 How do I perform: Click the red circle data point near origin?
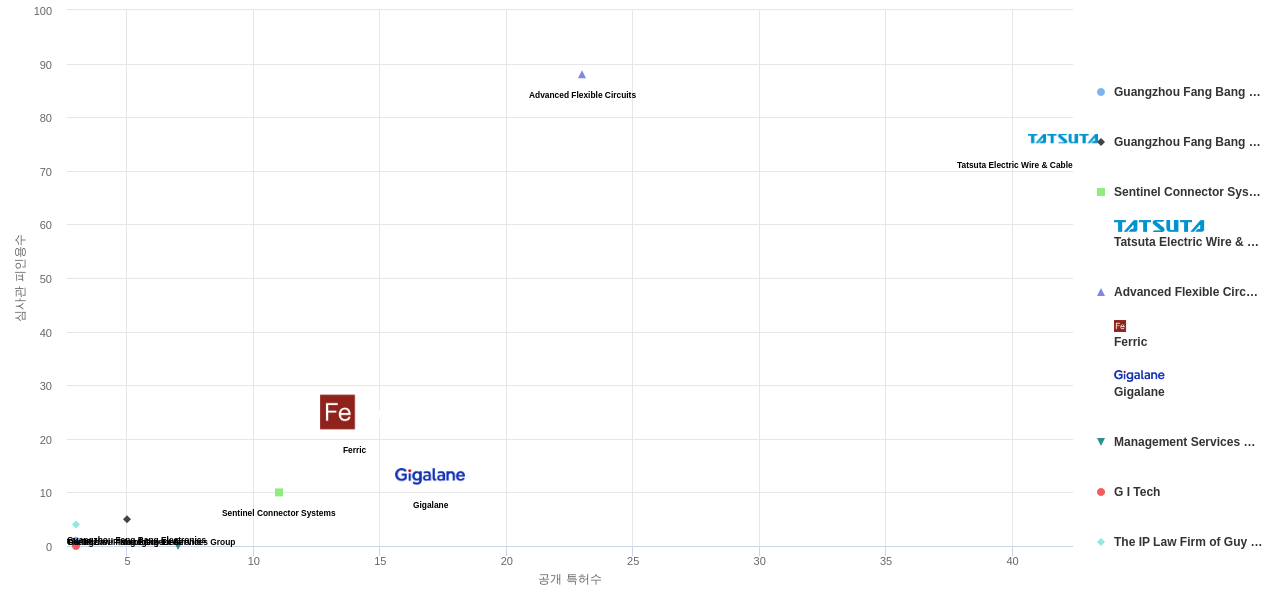click(76, 546)
